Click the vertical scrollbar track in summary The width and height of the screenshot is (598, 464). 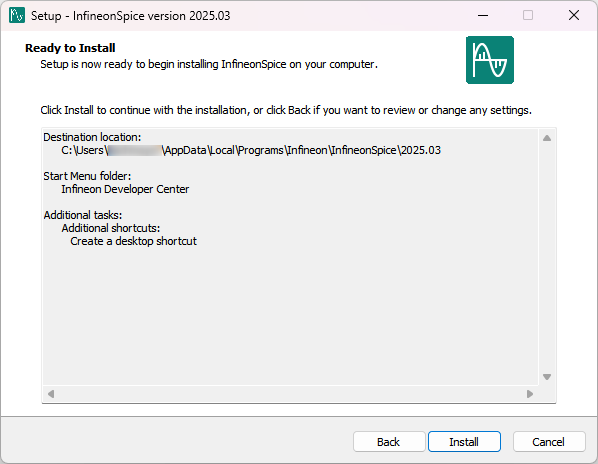click(547, 257)
